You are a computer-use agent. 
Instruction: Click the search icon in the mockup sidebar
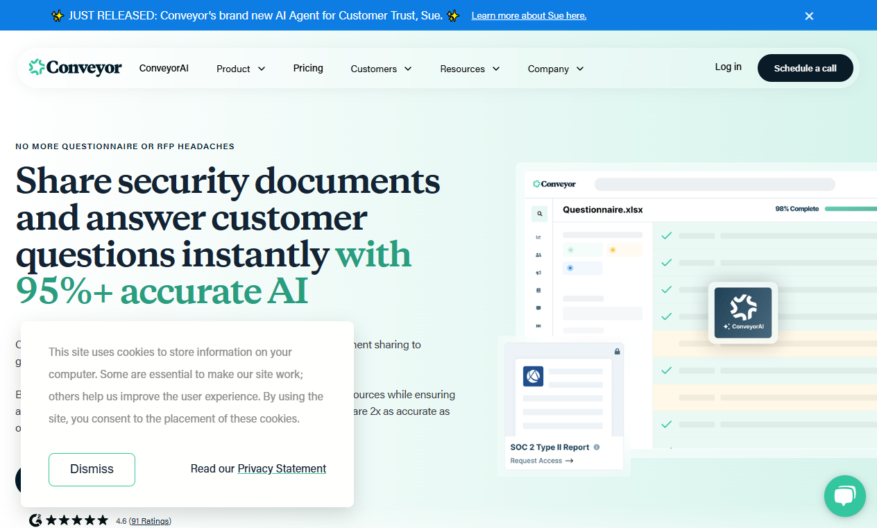[x=539, y=214]
